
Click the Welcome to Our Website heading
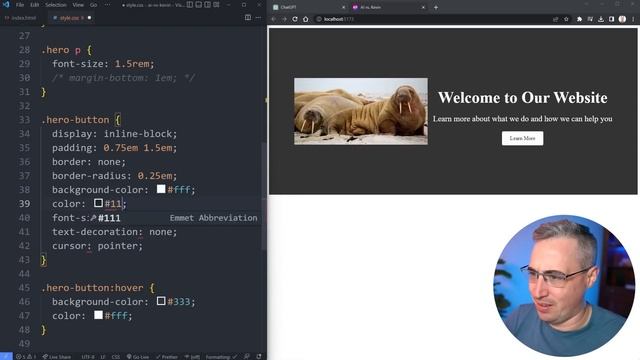pyautogui.click(x=522, y=98)
